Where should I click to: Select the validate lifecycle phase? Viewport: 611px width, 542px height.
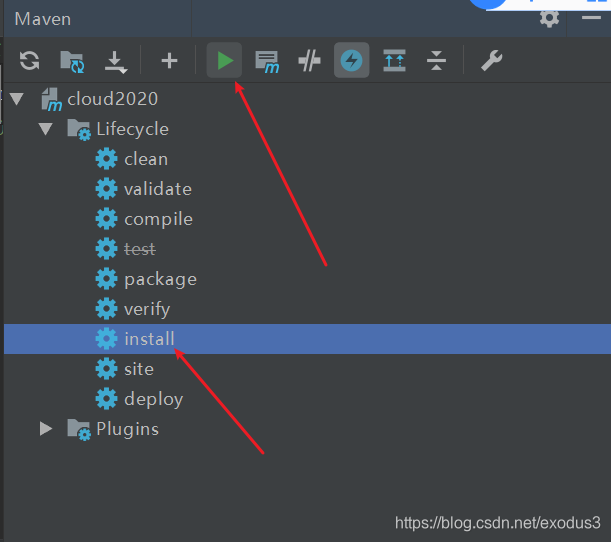point(158,189)
